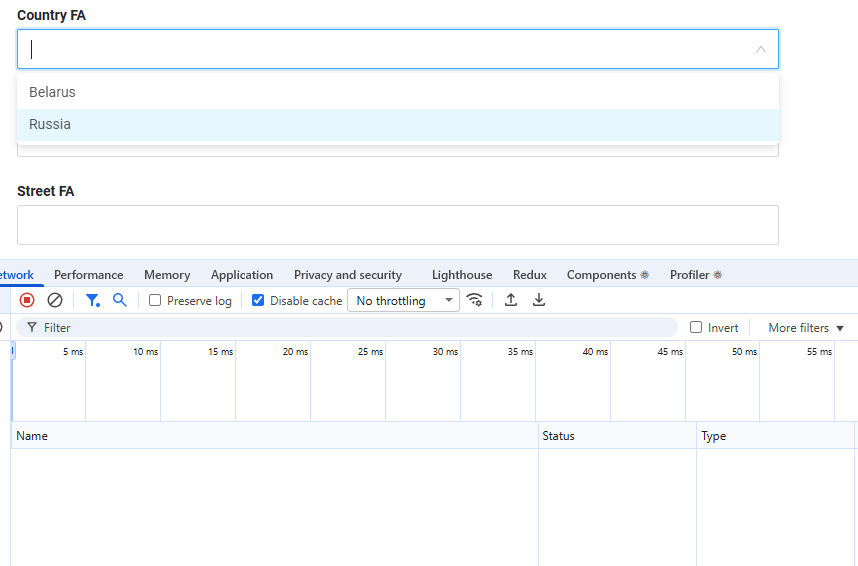Collapse the Country FA dropdown arrow

coord(761,49)
